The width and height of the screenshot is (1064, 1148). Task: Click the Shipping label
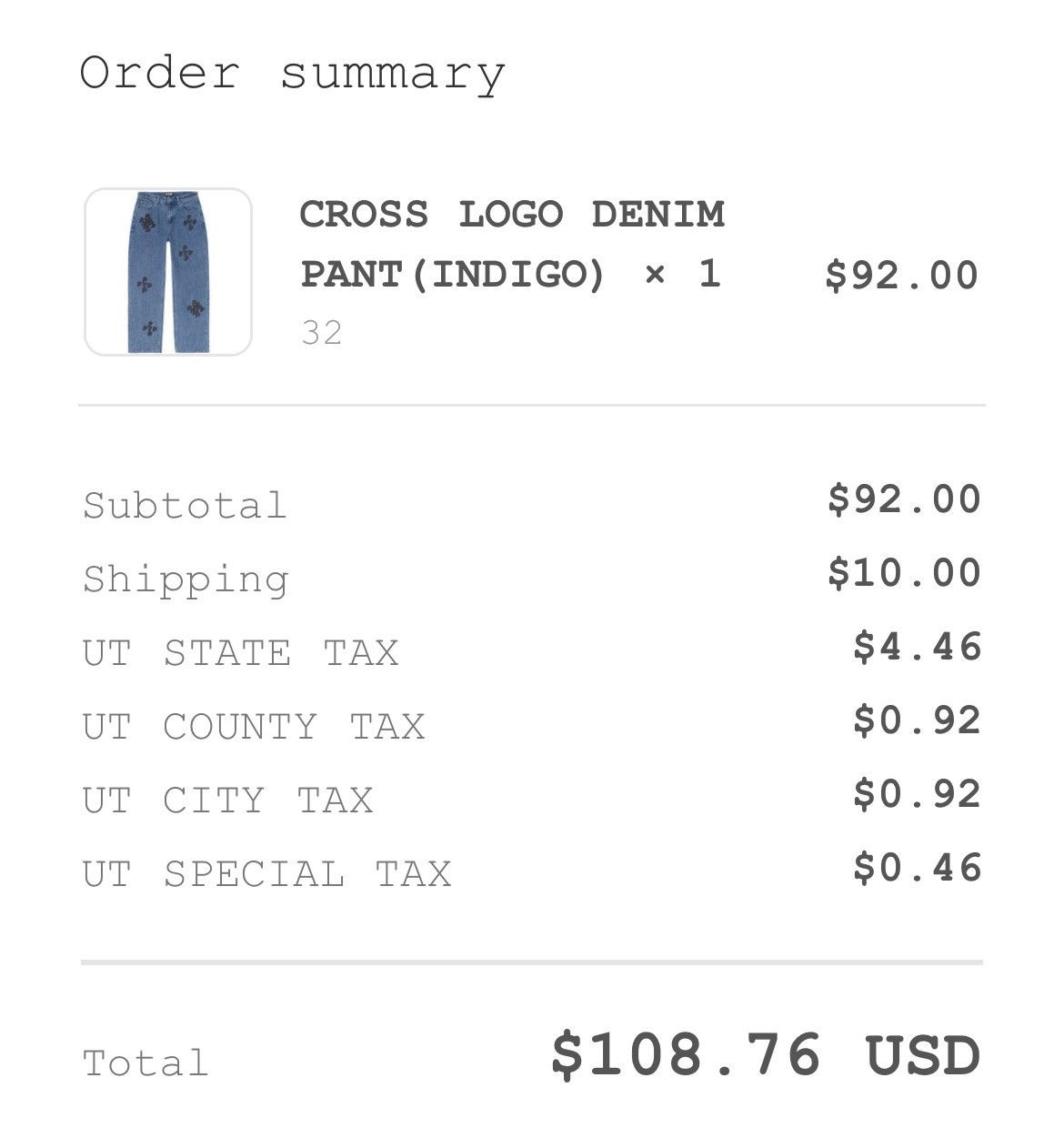pyautogui.click(x=186, y=580)
